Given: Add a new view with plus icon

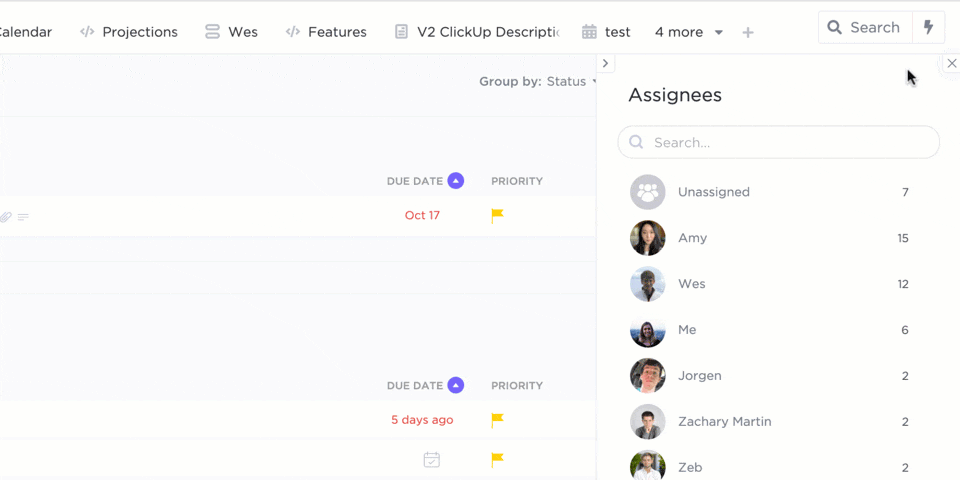Looking at the screenshot, I should (748, 32).
